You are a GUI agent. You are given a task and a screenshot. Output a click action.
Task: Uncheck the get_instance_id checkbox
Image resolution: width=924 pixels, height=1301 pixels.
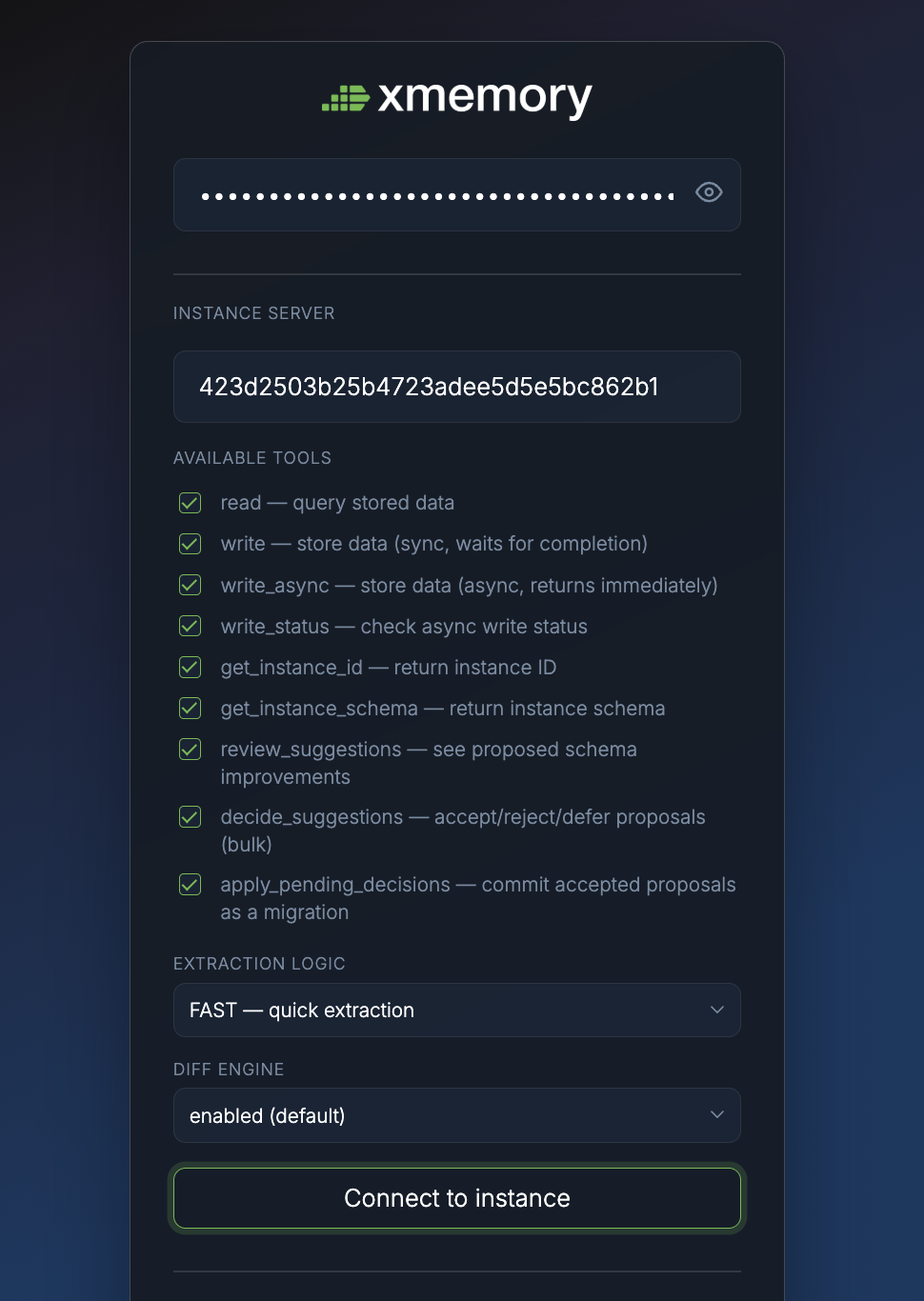point(191,667)
